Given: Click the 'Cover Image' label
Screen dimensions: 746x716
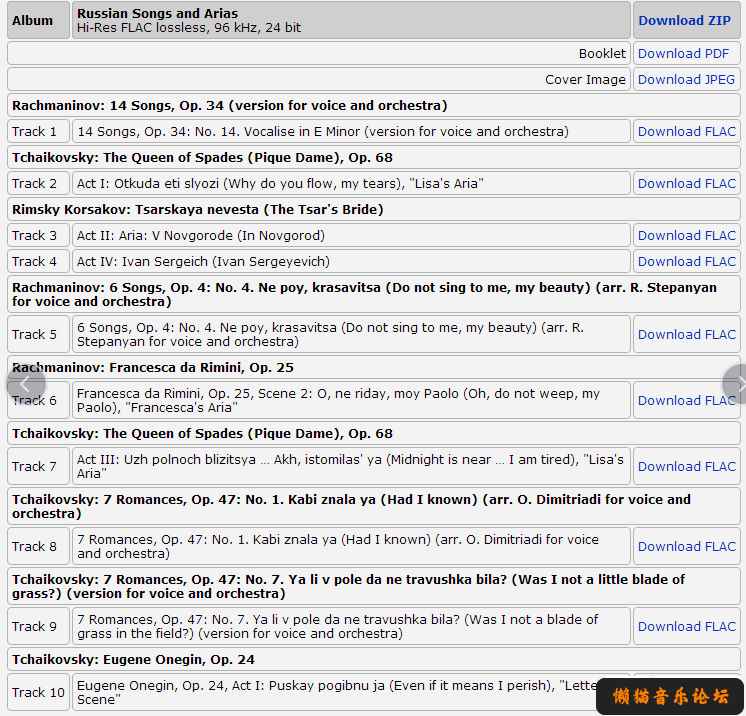Looking at the screenshot, I should coord(585,79).
